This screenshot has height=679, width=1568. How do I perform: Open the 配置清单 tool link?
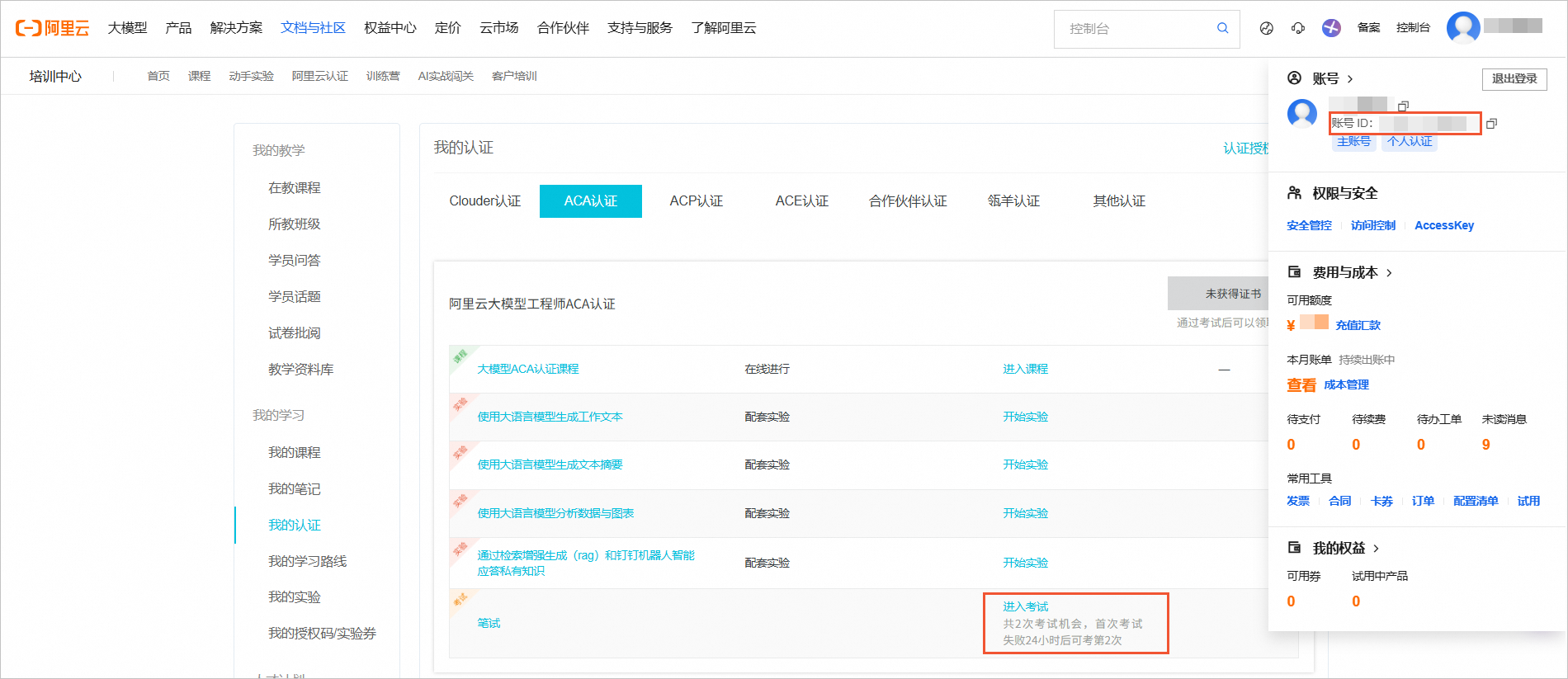(1476, 501)
